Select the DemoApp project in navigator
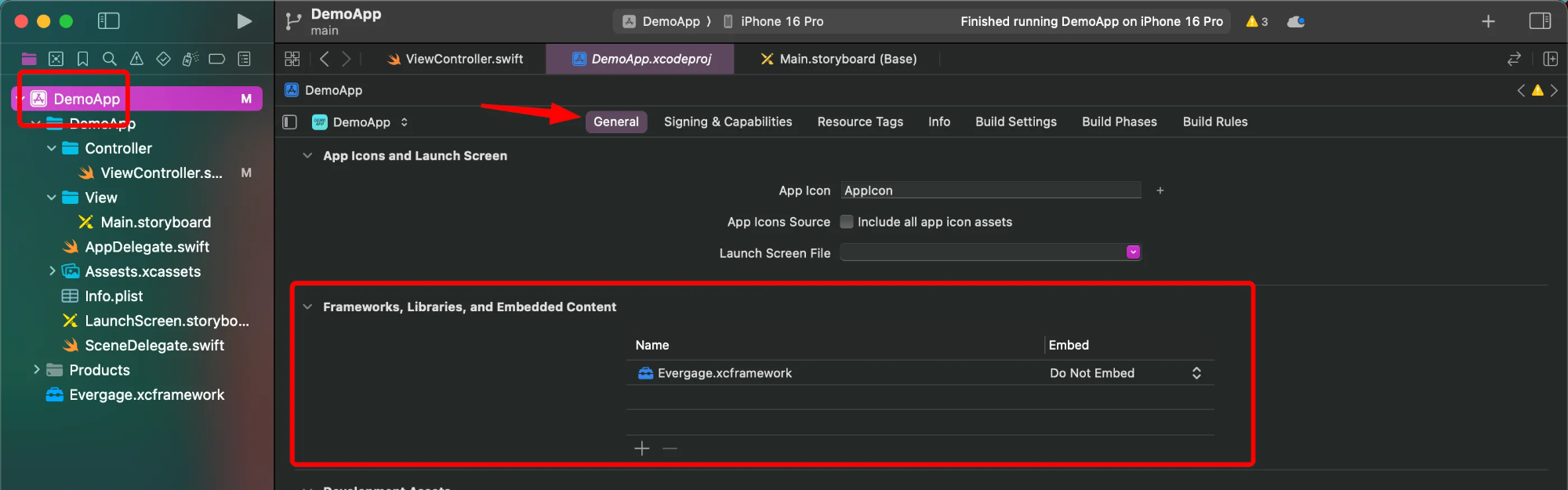Viewport: 1568px width, 490px height. pos(136,99)
